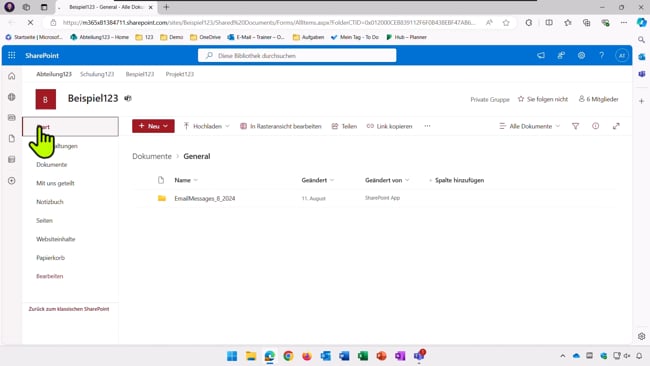This screenshot has width=650, height=366.
Task: Expand content with the full-screen arrow icon
Action: coord(616,126)
